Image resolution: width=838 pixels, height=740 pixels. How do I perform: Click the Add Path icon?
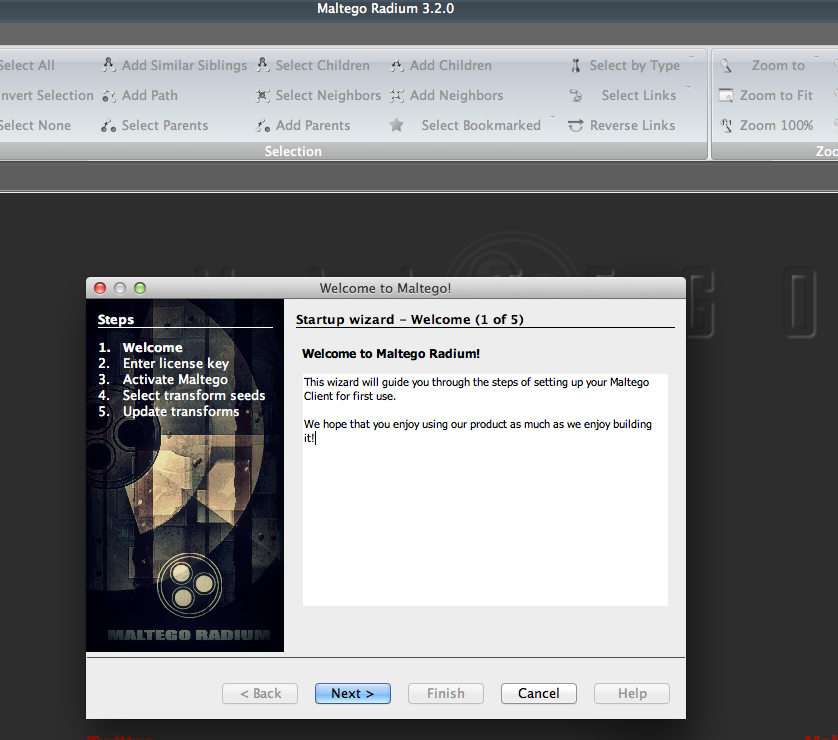pos(108,96)
